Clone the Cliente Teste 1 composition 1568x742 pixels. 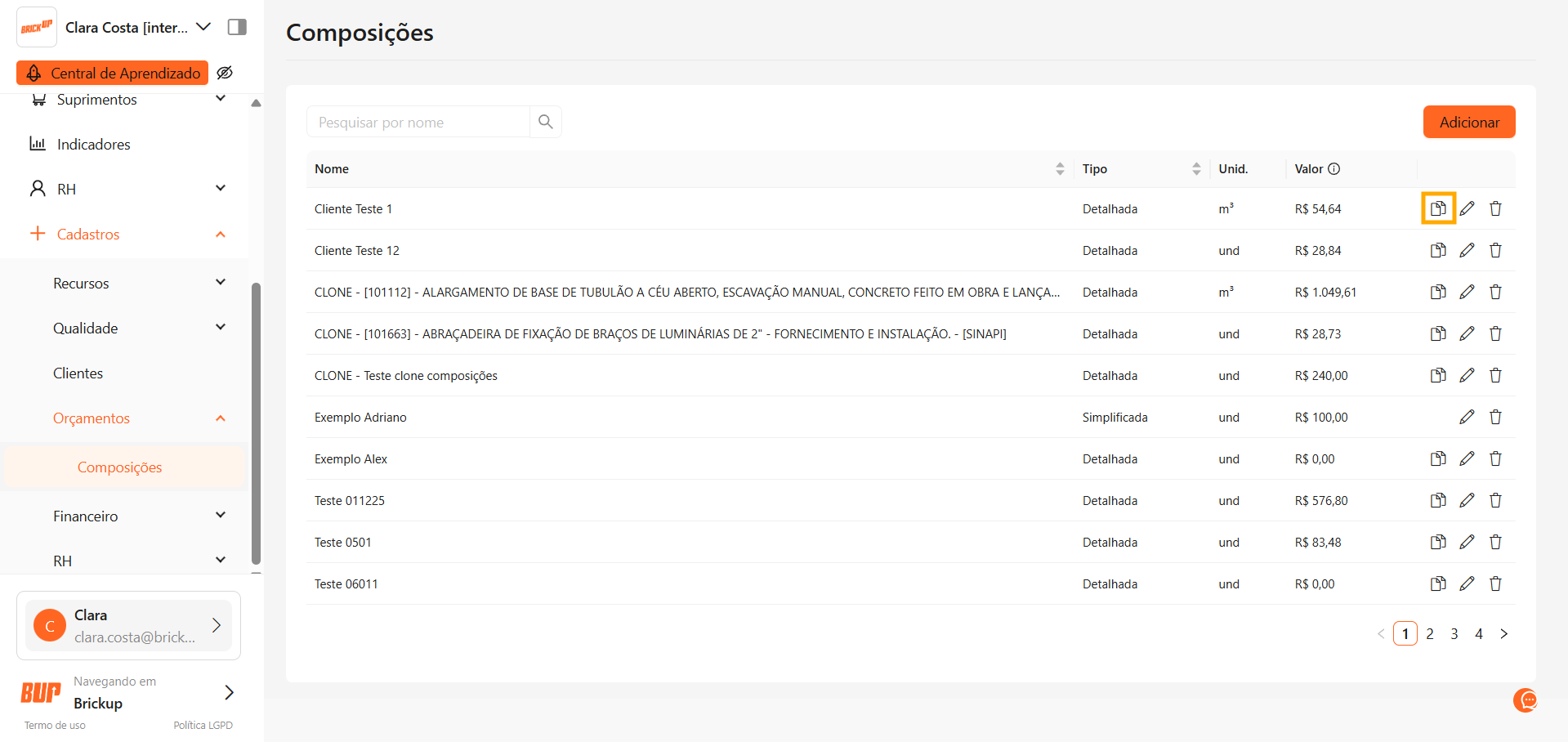pyautogui.click(x=1438, y=208)
